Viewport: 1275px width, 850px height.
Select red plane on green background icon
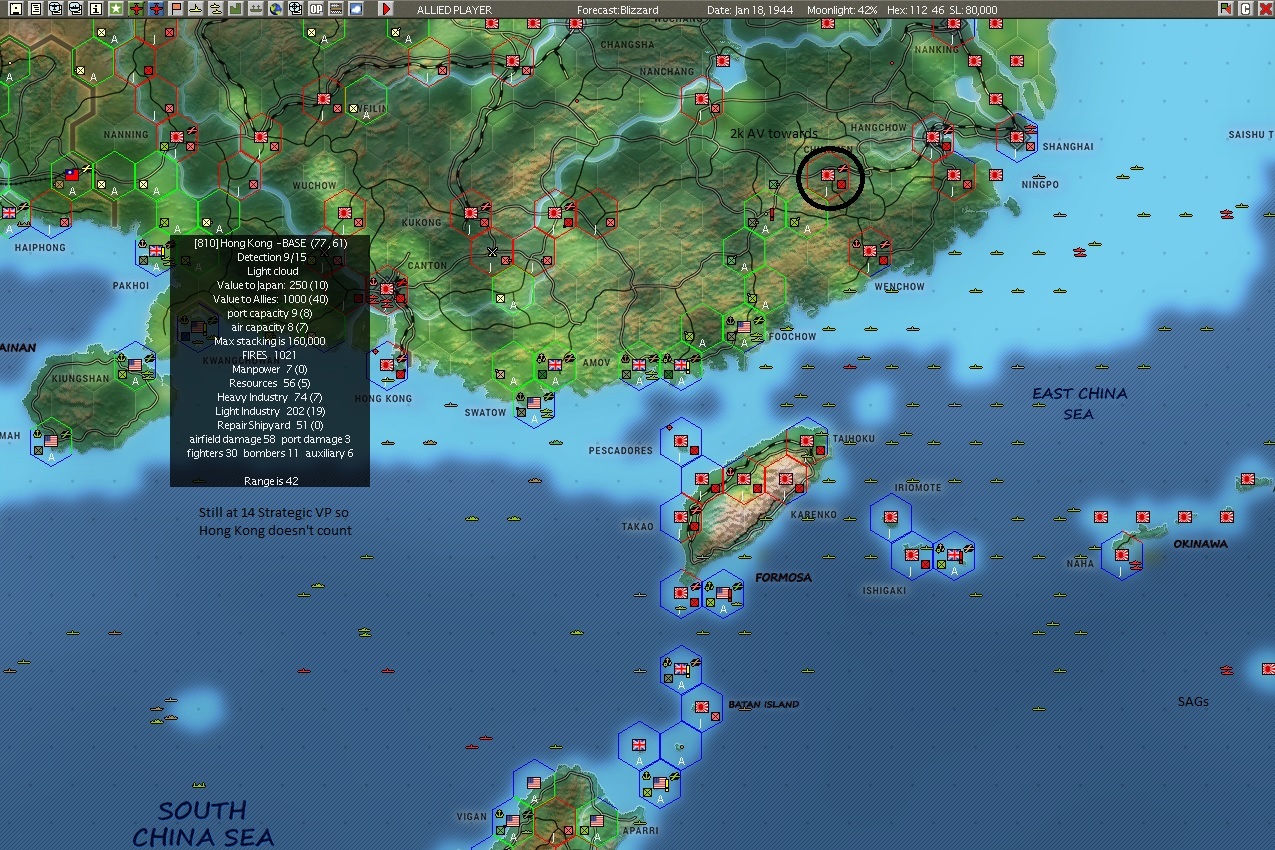click(136, 9)
